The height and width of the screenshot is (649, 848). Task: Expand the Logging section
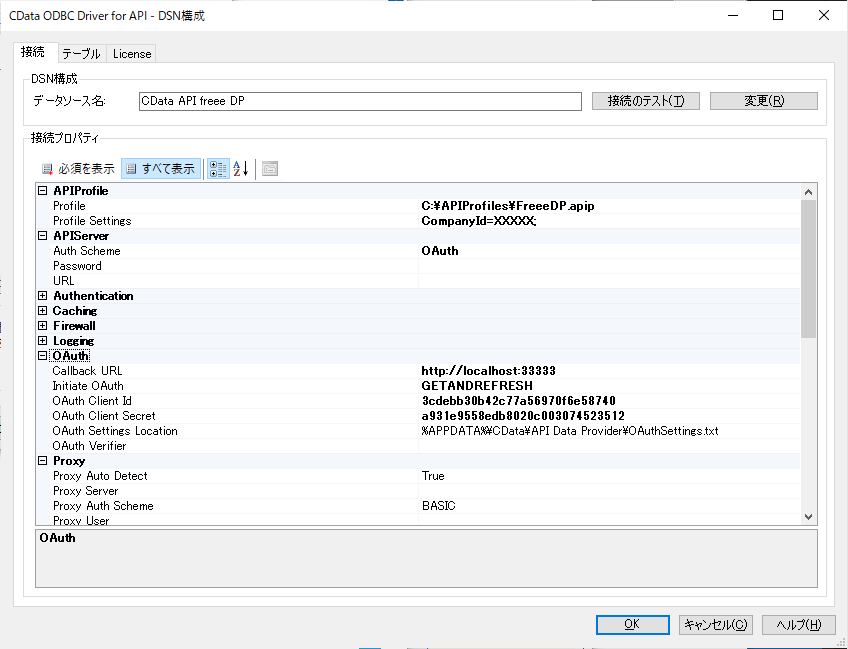[x=43, y=341]
